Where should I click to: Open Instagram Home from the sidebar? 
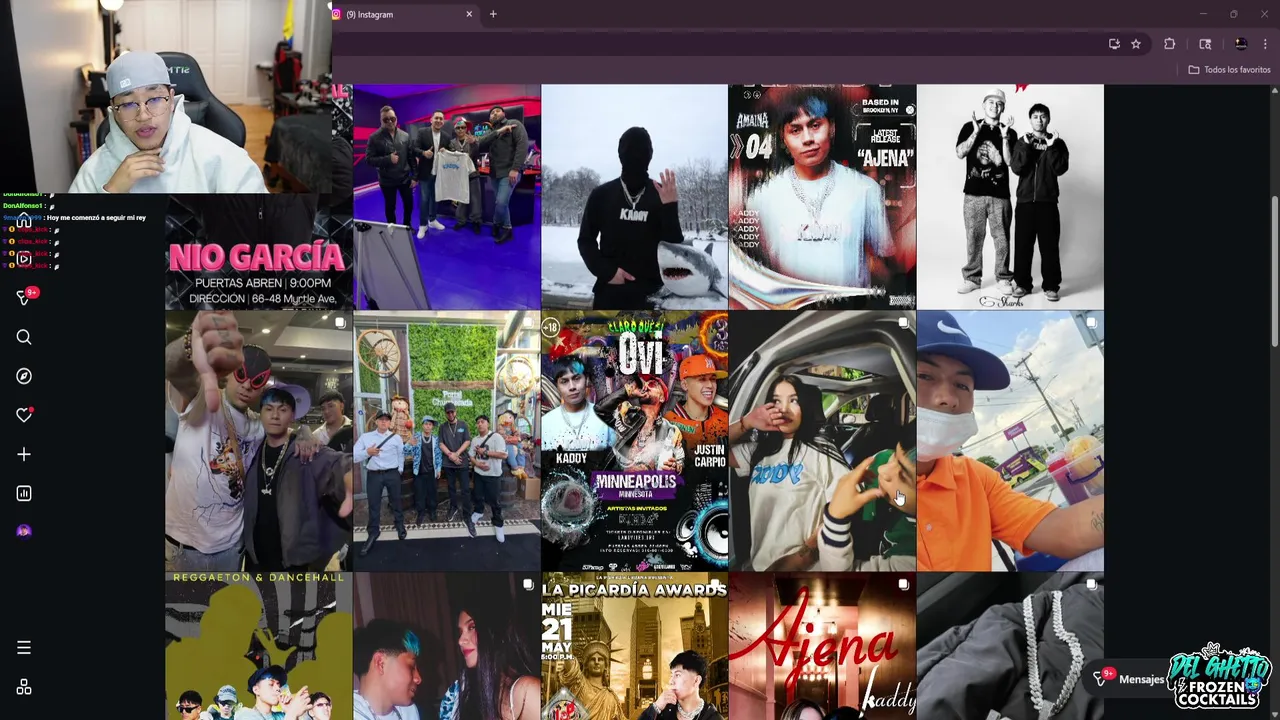[24, 221]
